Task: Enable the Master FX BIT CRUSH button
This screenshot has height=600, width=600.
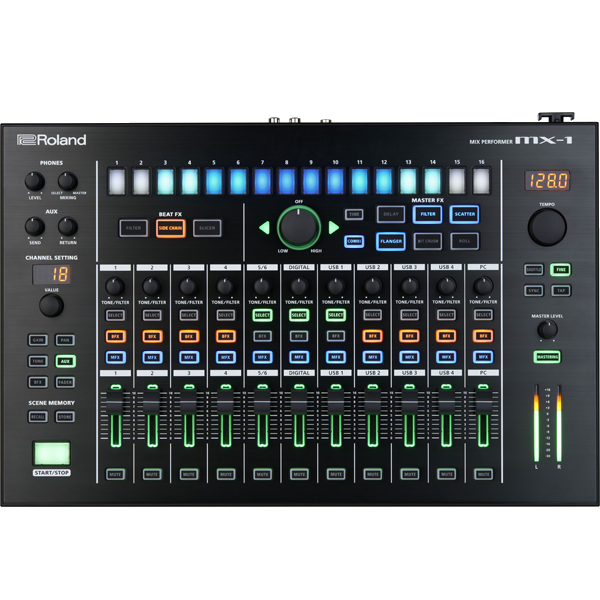Action: point(427,241)
